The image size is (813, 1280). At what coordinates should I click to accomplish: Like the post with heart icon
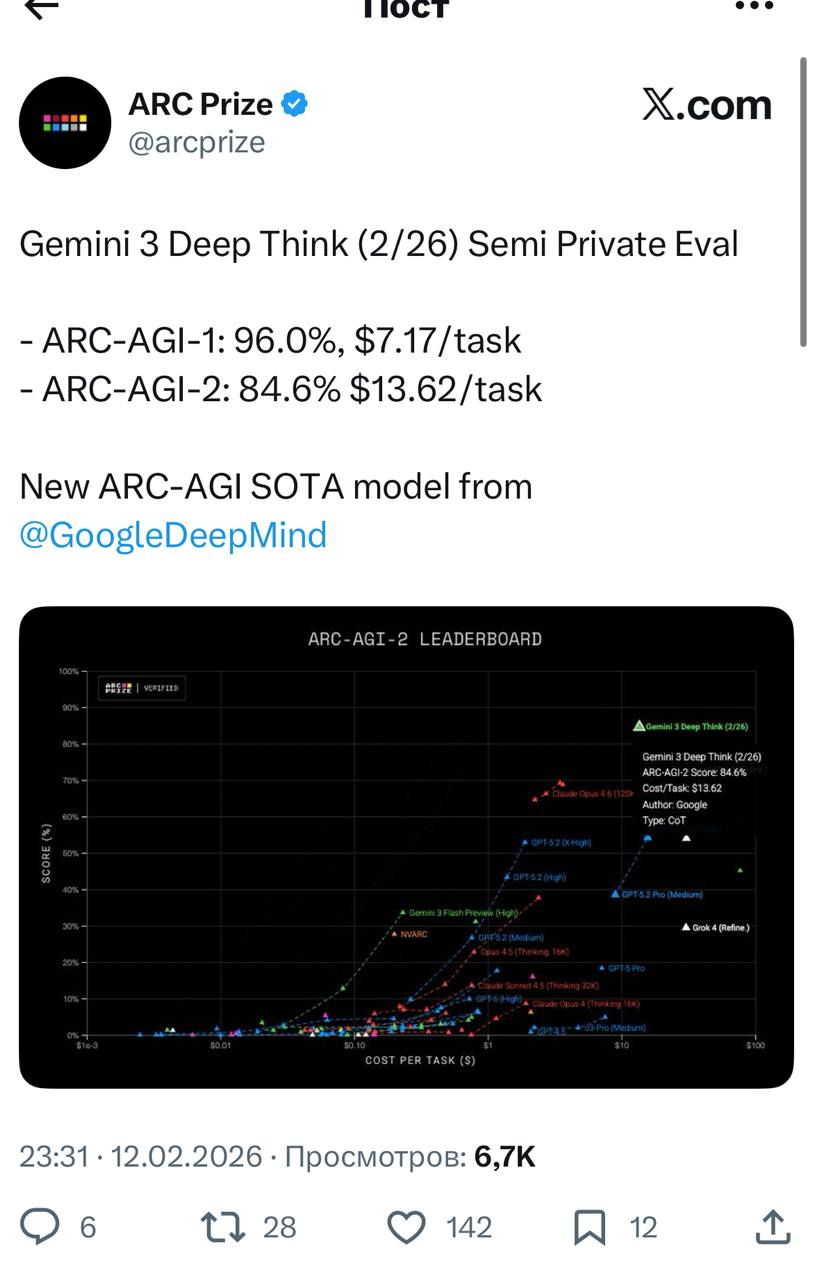[x=406, y=1227]
